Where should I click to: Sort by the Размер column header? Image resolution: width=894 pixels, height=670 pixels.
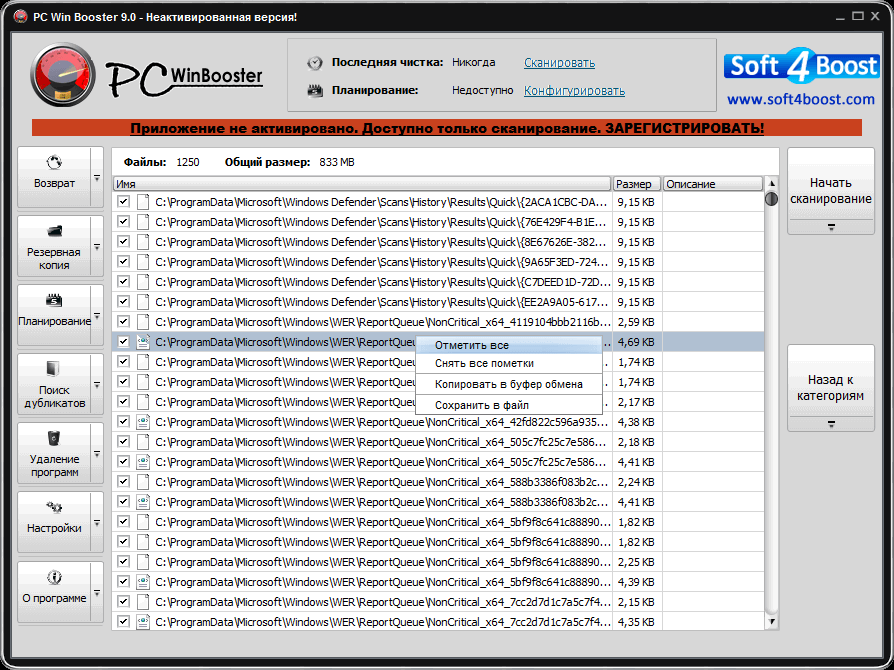click(637, 184)
